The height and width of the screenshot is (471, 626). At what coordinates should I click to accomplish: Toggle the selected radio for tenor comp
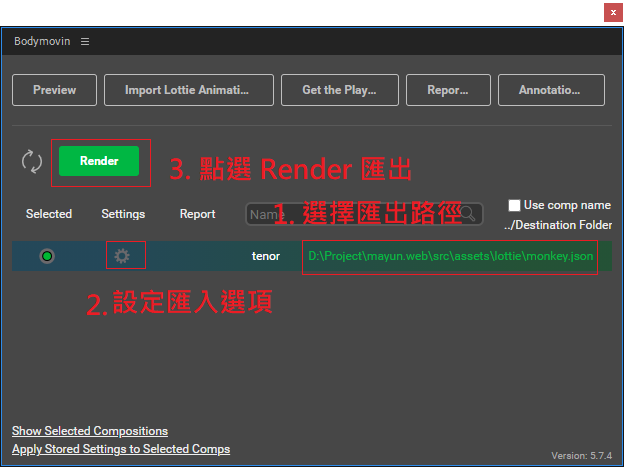click(x=47, y=256)
